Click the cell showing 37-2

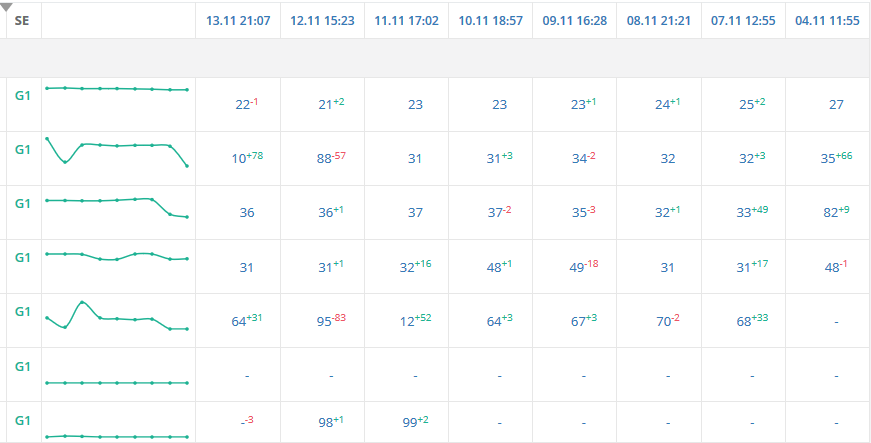tap(499, 212)
